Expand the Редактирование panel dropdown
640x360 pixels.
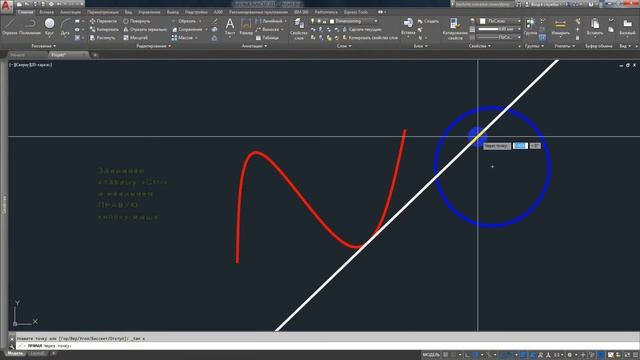[x=153, y=46]
